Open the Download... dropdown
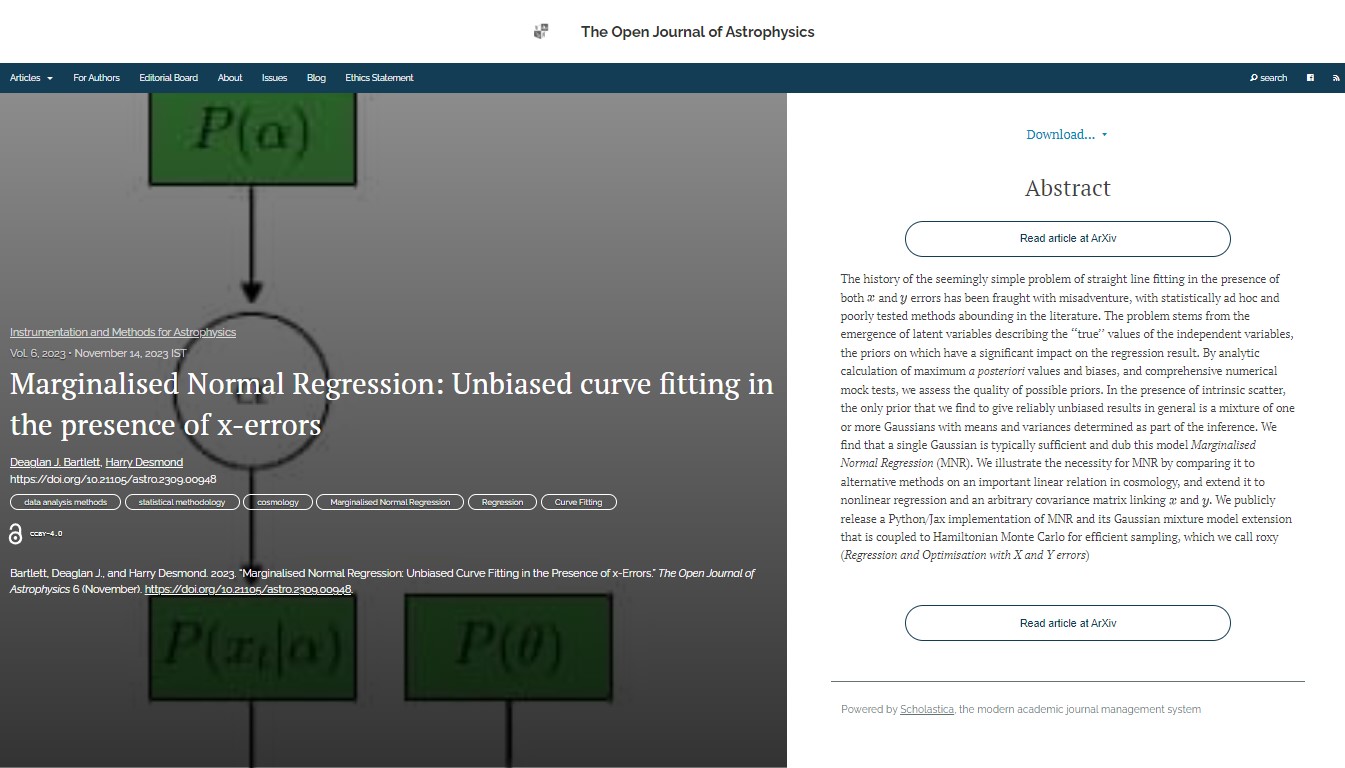 point(1066,135)
